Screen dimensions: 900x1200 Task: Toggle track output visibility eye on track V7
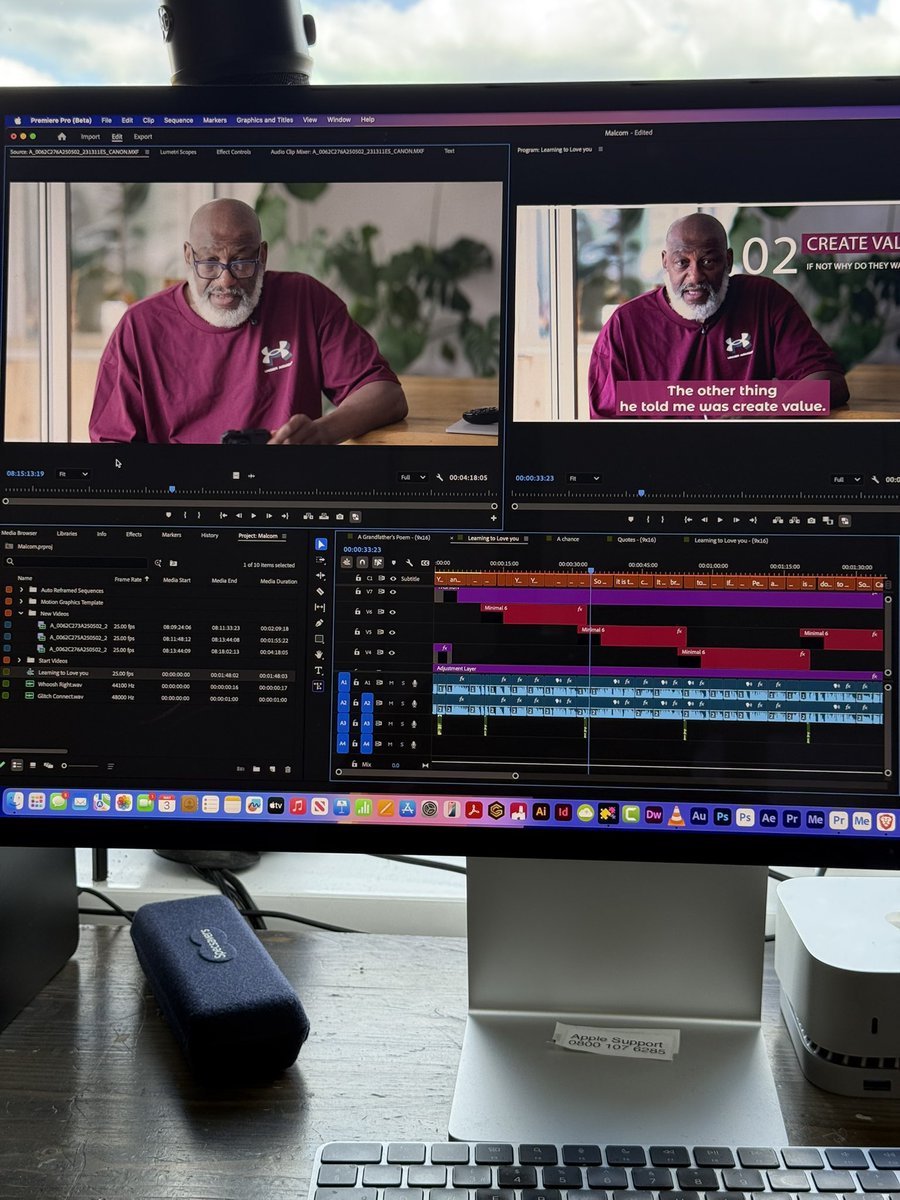pos(393,592)
